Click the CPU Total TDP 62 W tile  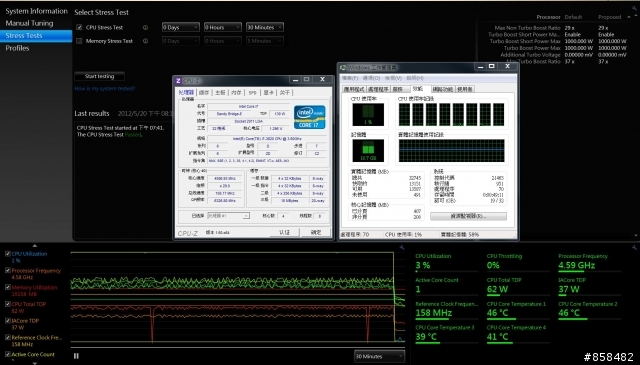click(518, 286)
